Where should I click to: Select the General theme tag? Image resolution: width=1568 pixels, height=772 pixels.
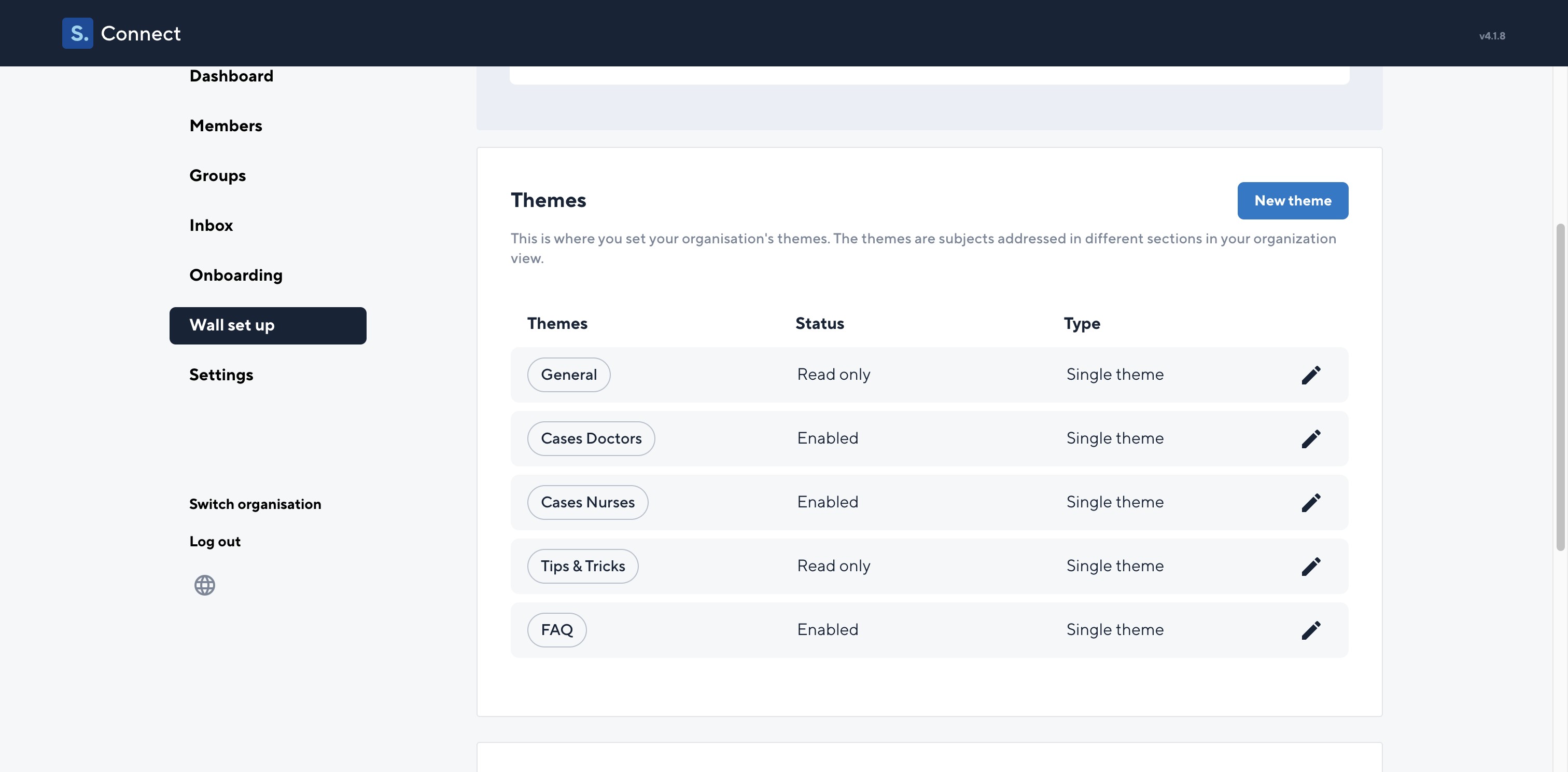(x=568, y=375)
